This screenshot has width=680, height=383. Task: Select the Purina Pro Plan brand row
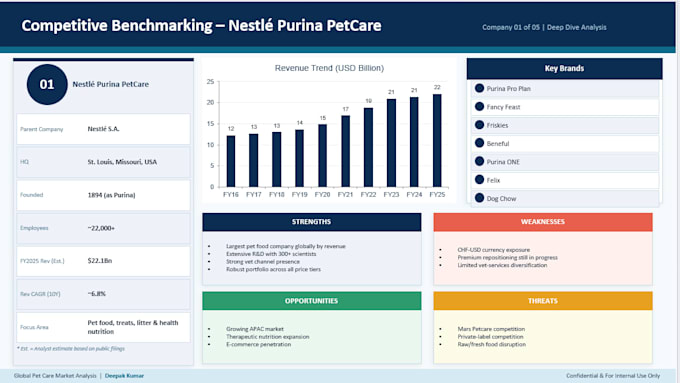[565, 88]
